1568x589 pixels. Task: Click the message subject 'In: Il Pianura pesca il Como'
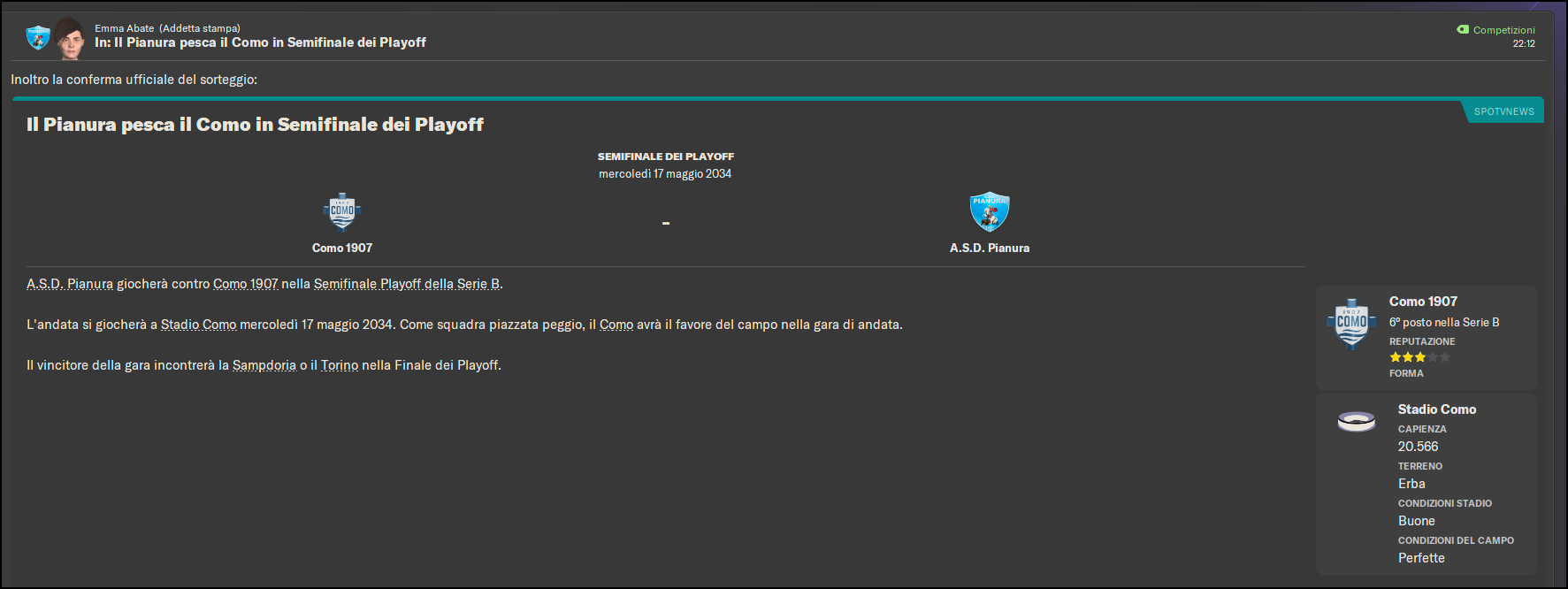(x=260, y=42)
